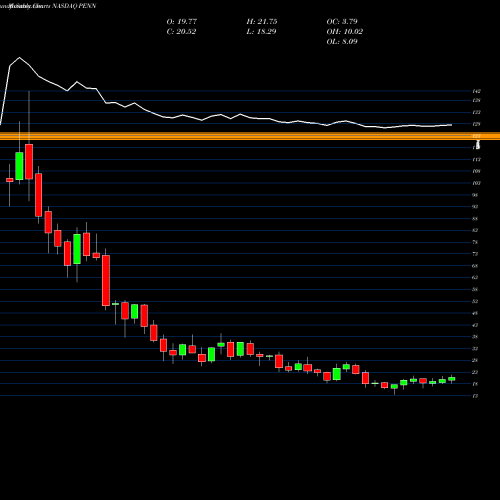Image resolution: width=500 pixels, height=500 pixels.
Task: Select the open value O: 19.77
Action: [x=182, y=22]
